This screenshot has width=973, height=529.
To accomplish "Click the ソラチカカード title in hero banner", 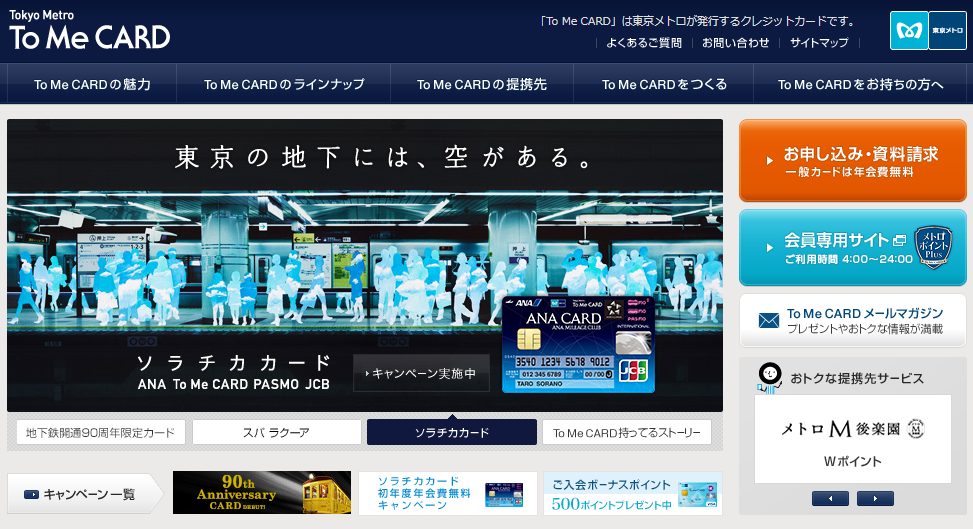I will pyautogui.click(x=233, y=362).
